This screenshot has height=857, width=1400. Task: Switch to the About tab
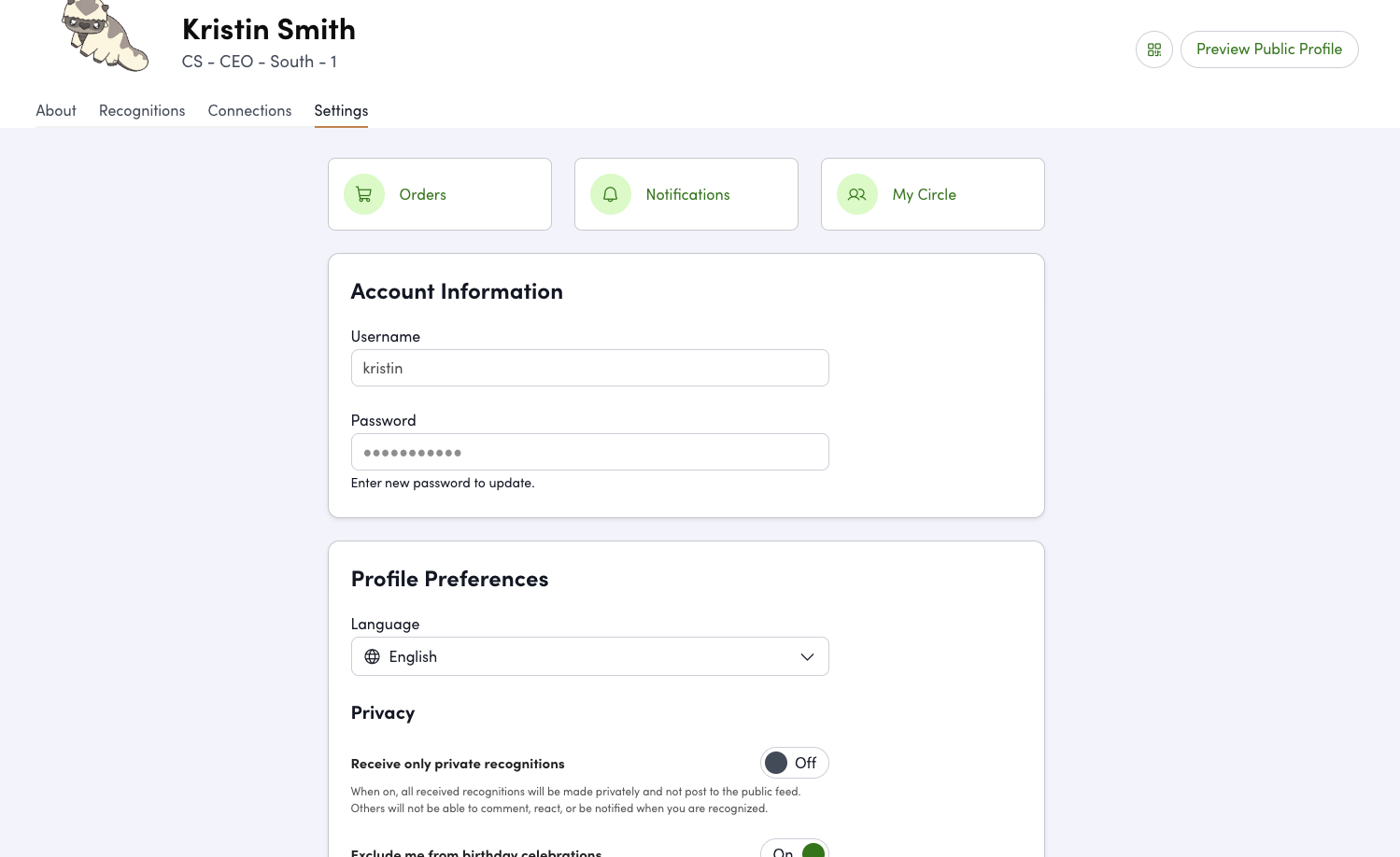coord(56,110)
